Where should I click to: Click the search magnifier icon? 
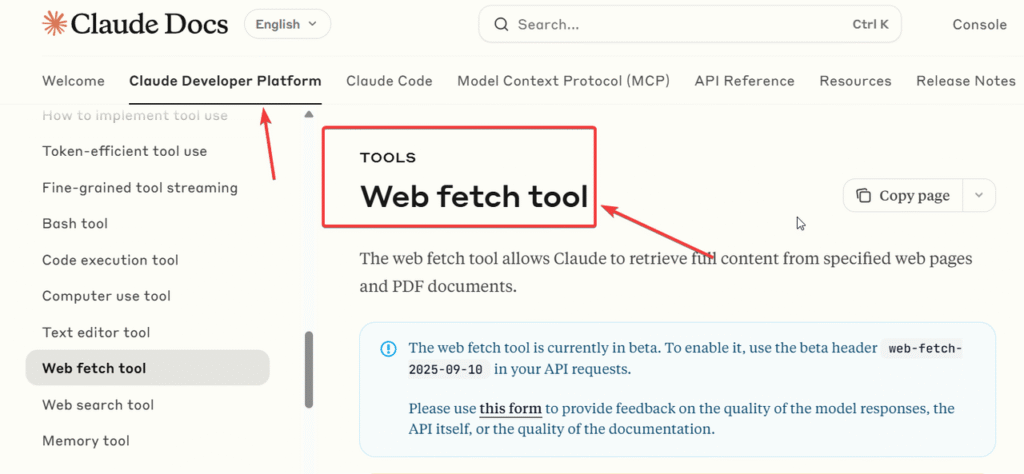click(501, 24)
